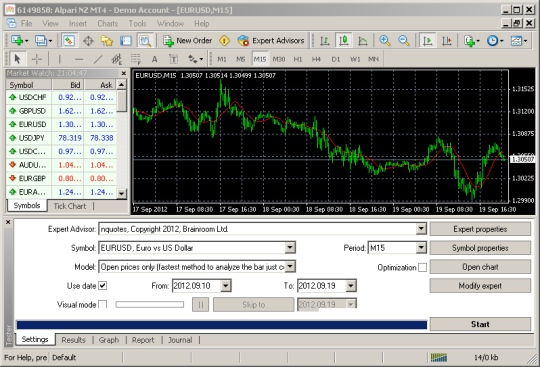
Task: Open Expert Advisors from toolbar
Action: click(x=271, y=41)
